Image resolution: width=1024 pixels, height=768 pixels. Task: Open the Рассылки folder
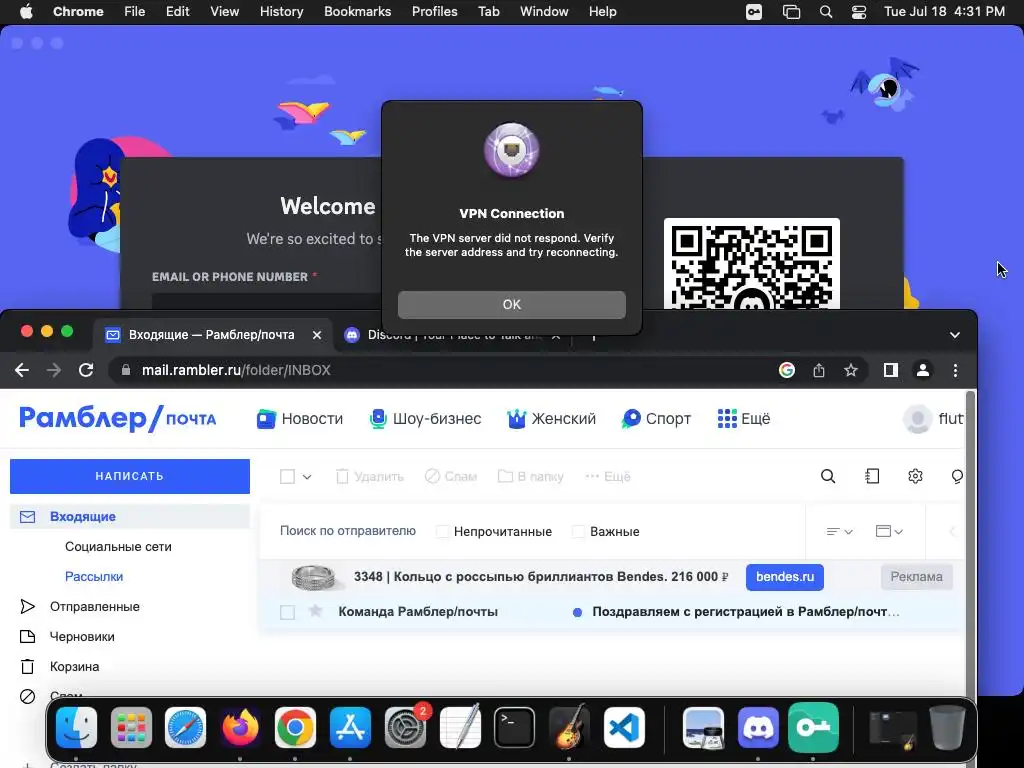(94, 577)
